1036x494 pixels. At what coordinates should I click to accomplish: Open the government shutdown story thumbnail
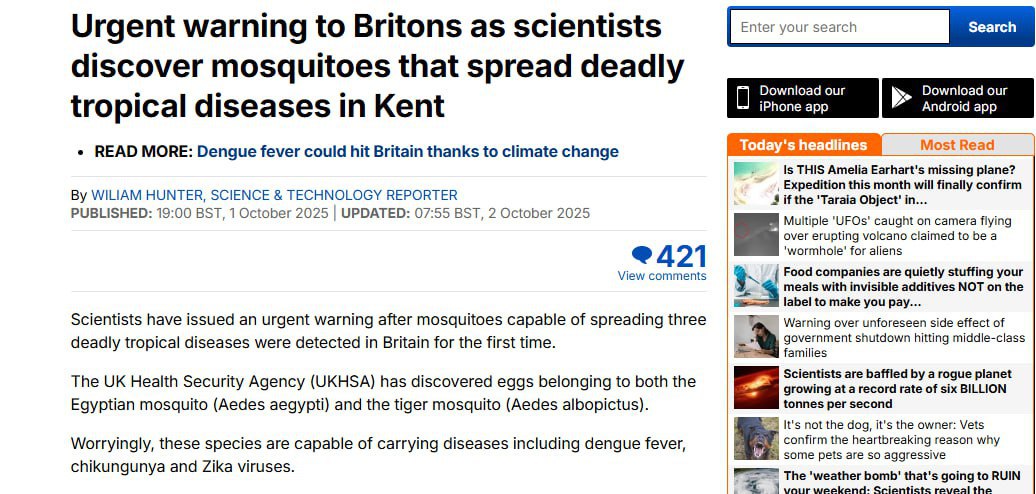(756, 337)
